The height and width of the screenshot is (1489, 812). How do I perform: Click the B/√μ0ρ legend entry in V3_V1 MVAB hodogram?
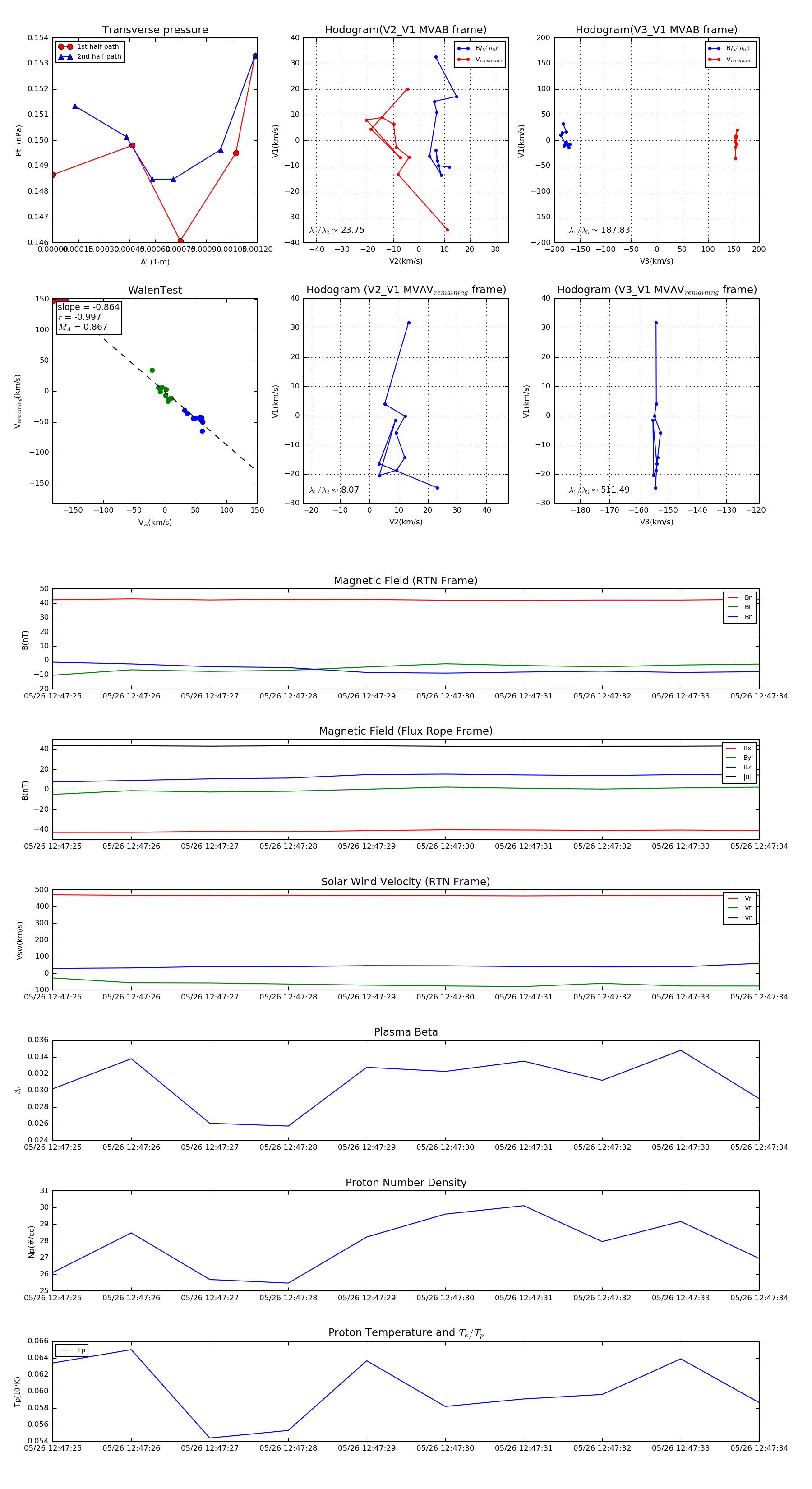pyautogui.click(x=730, y=49)
